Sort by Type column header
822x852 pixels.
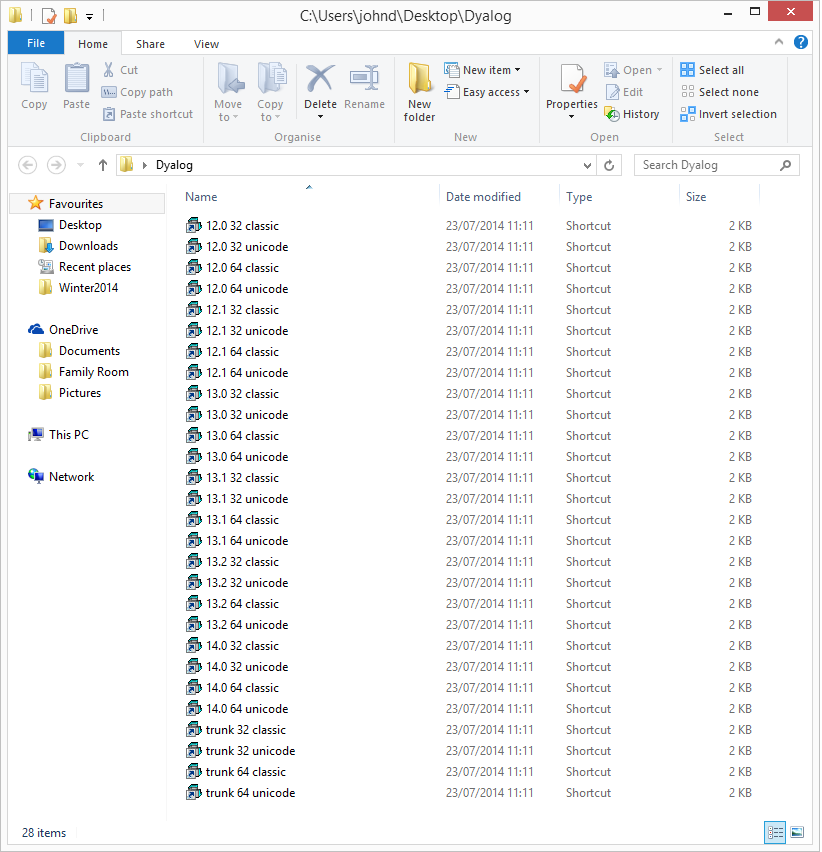(579, 197)
